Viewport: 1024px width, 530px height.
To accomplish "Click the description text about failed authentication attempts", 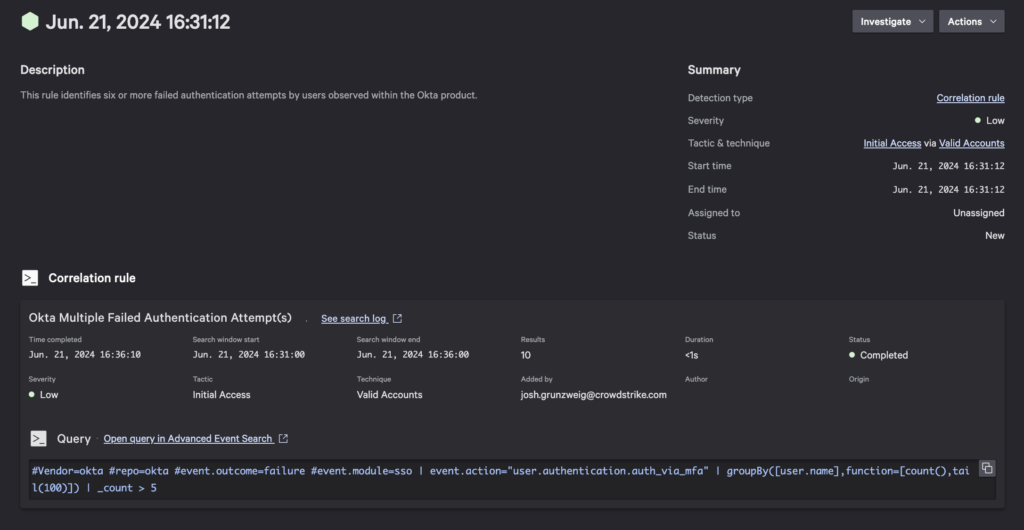I will click(x=249, y=95).
